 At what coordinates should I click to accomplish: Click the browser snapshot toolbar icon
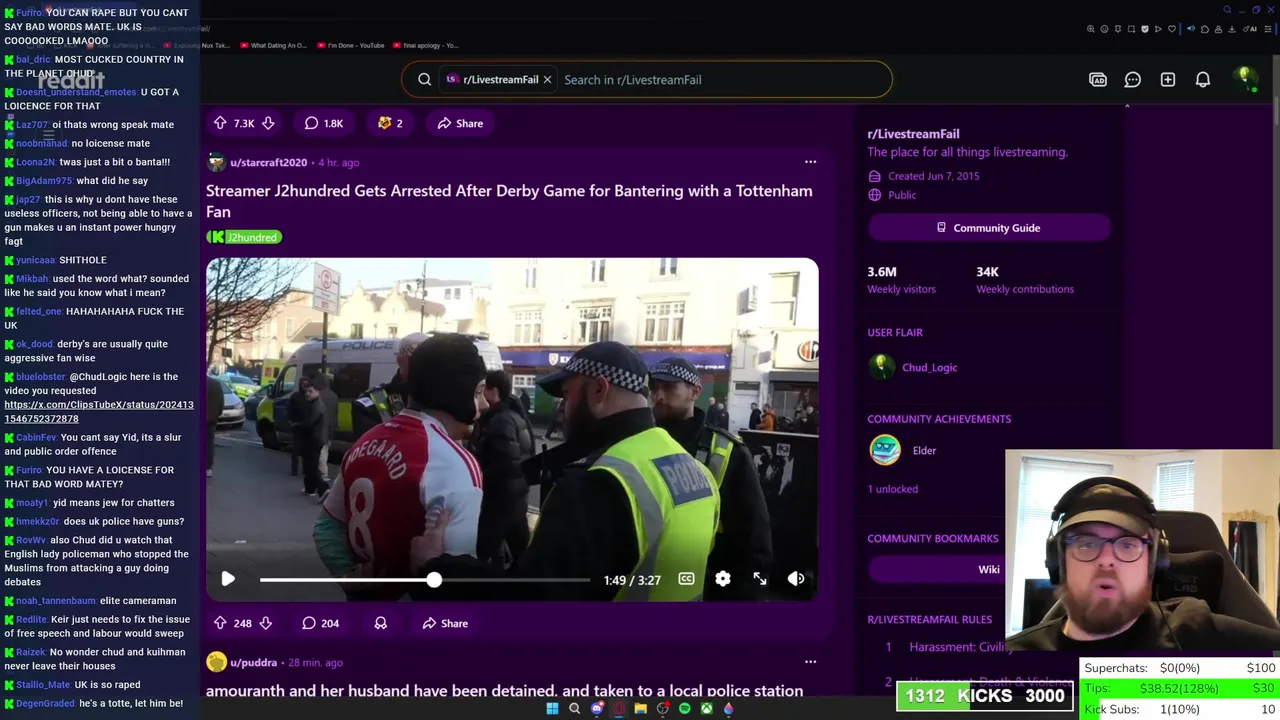pos(1131,29)
